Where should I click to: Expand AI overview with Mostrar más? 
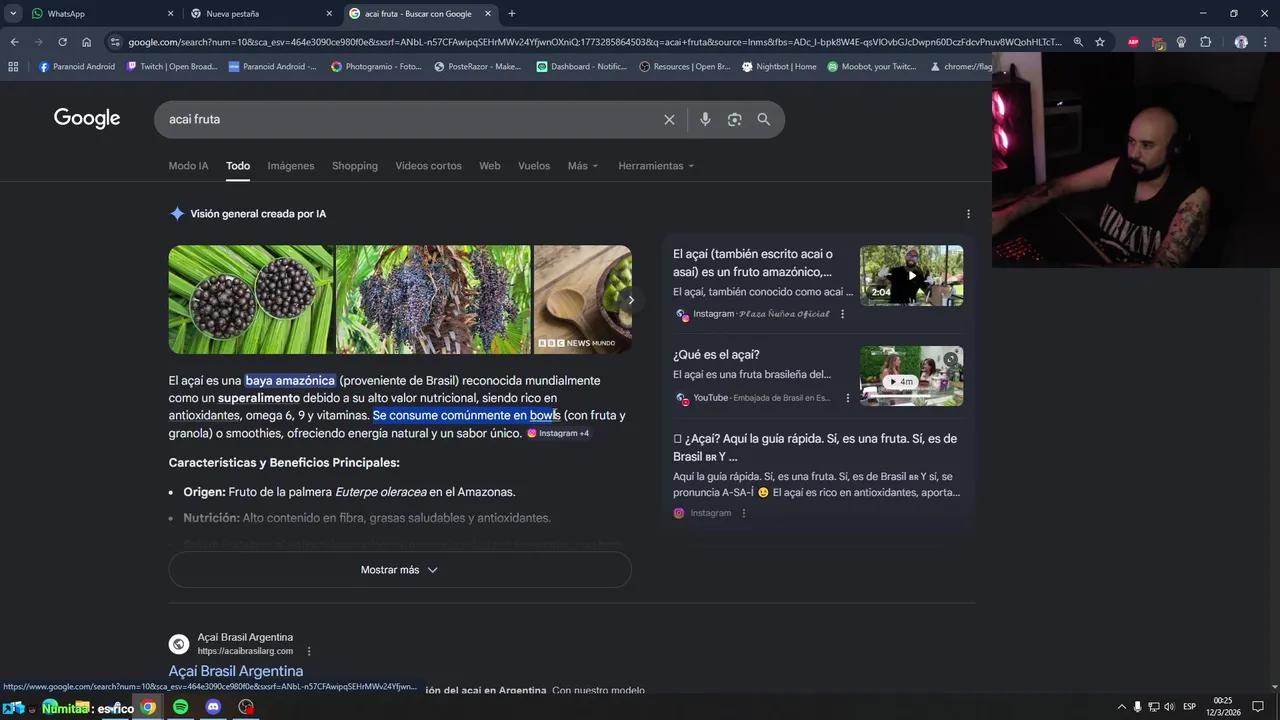400,570
